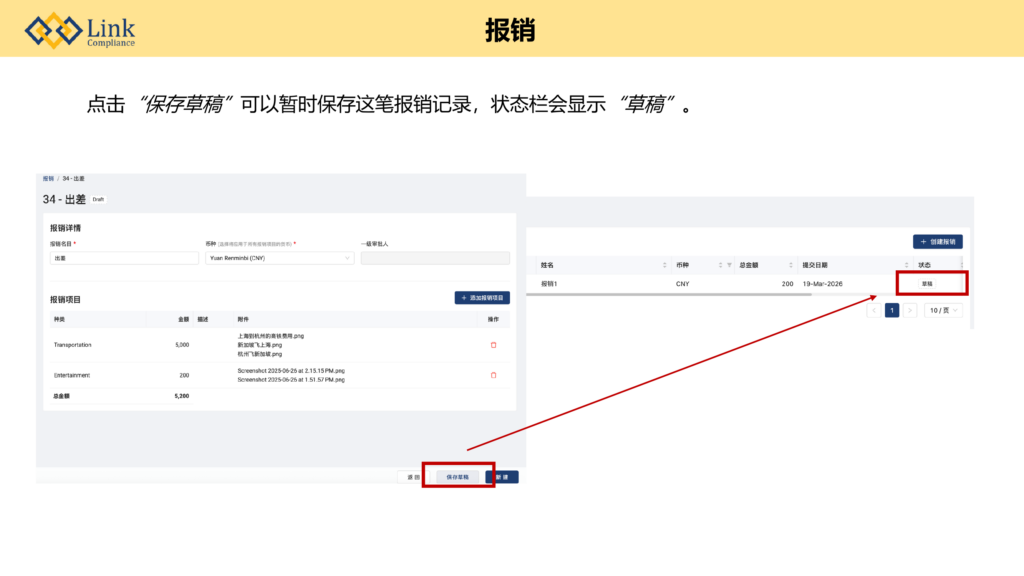Open the Yuan Renminbi (CNY) currency dropdown
The height and width of the screenshot is (576, 1024).
pyautogui.click(x=279, y=258)
